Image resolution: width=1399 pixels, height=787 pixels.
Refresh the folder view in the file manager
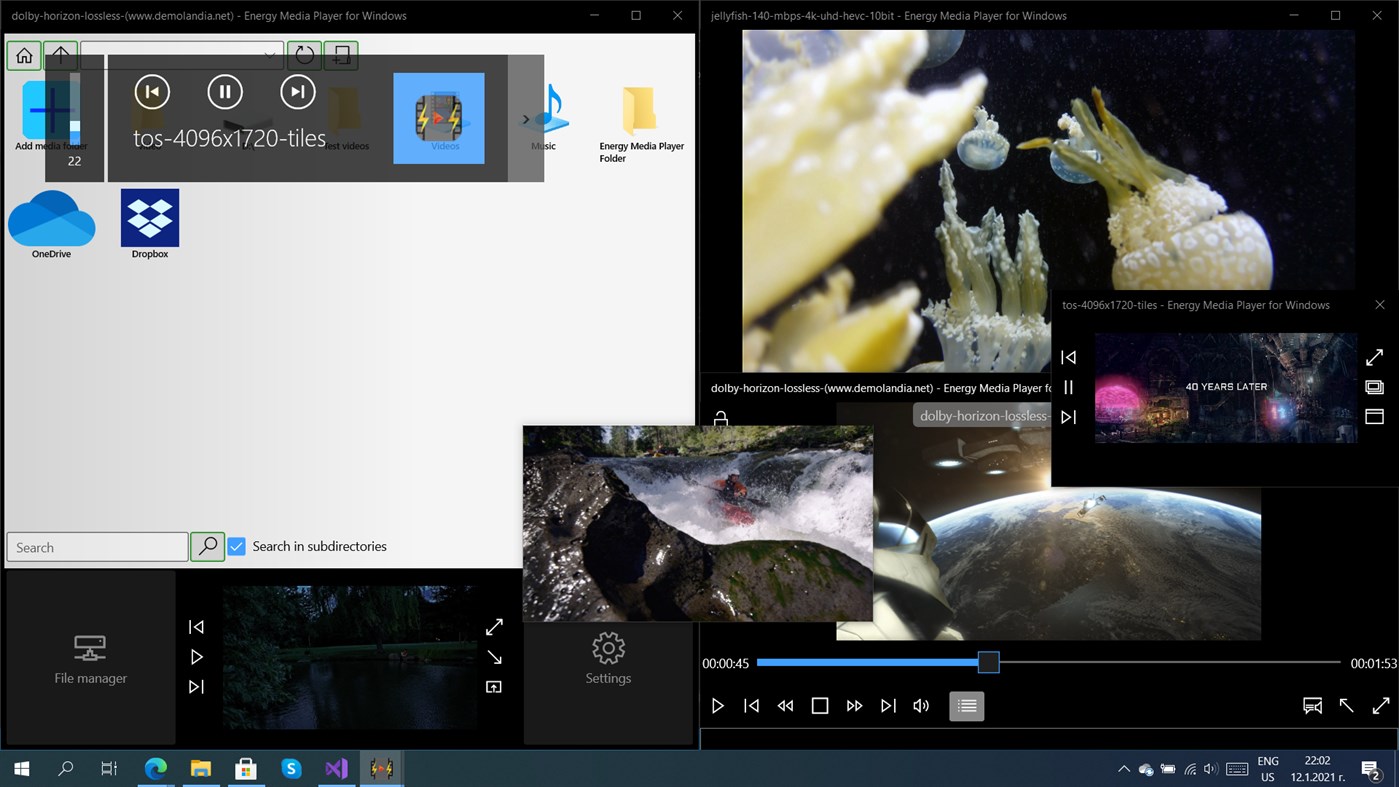pyautogui.click(x=304, y=55)
